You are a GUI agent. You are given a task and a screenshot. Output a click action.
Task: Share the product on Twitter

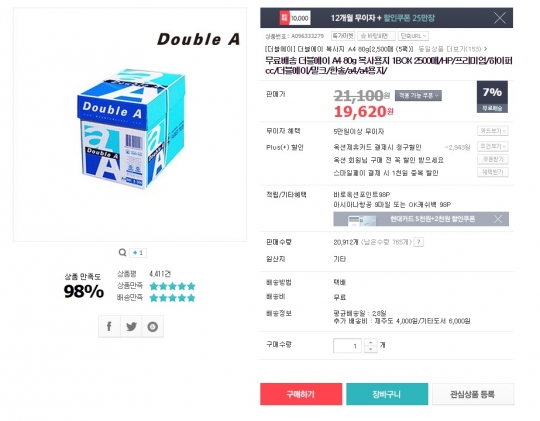pyautogui.click(x=131, y=326)
